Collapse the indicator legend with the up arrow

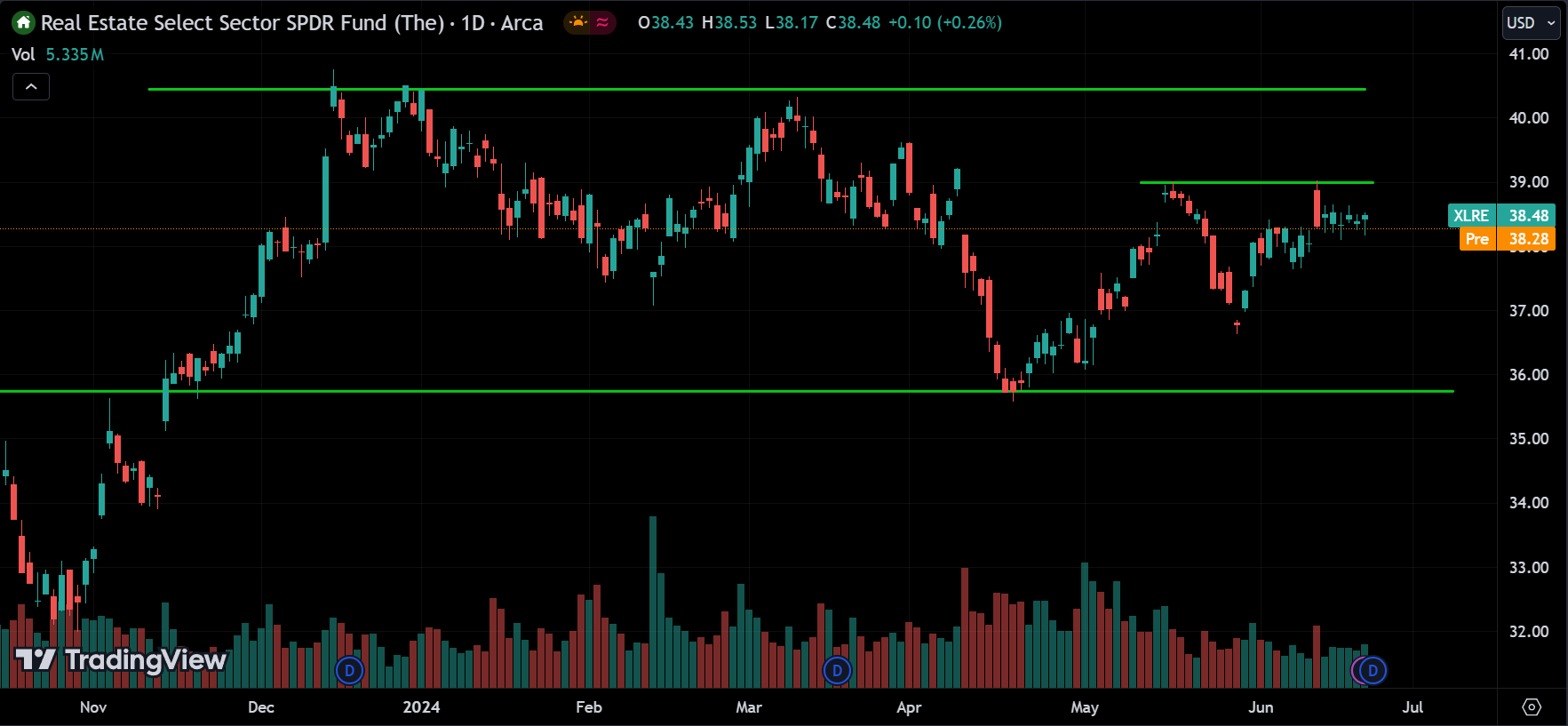pyautogui.click(x=31, y=87)
